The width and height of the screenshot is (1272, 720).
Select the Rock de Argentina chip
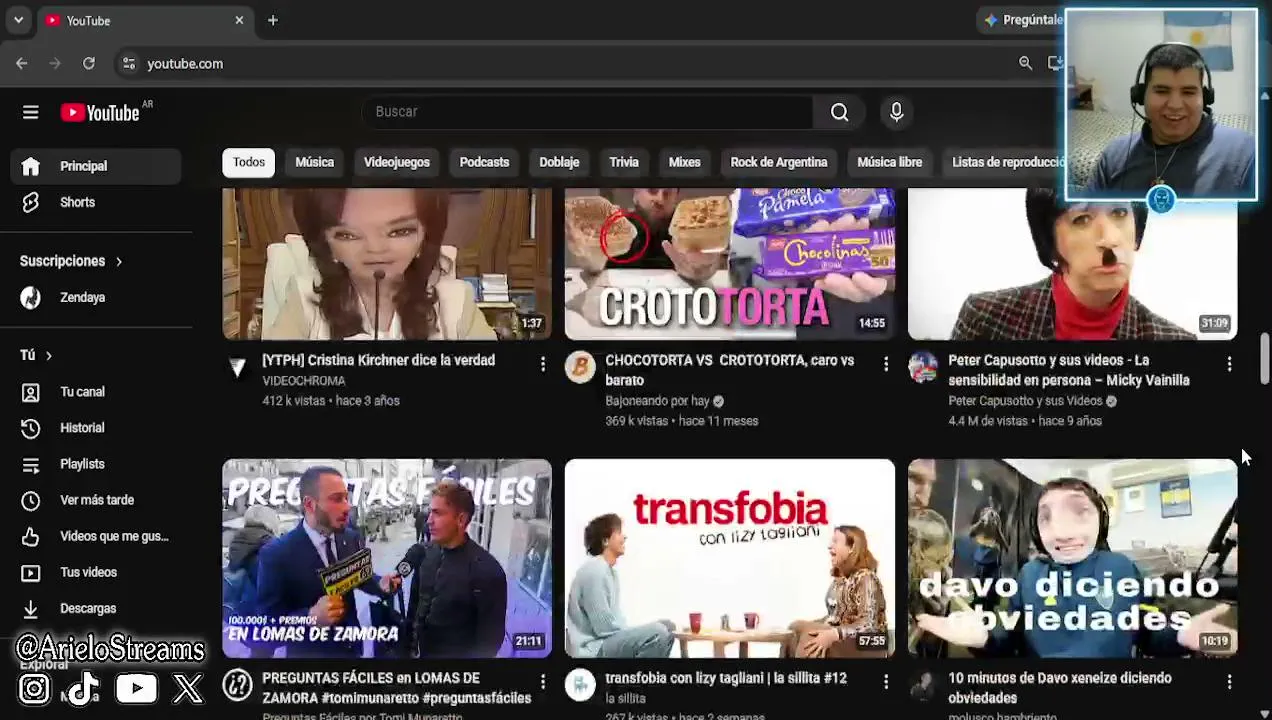[x=778, y=162]
